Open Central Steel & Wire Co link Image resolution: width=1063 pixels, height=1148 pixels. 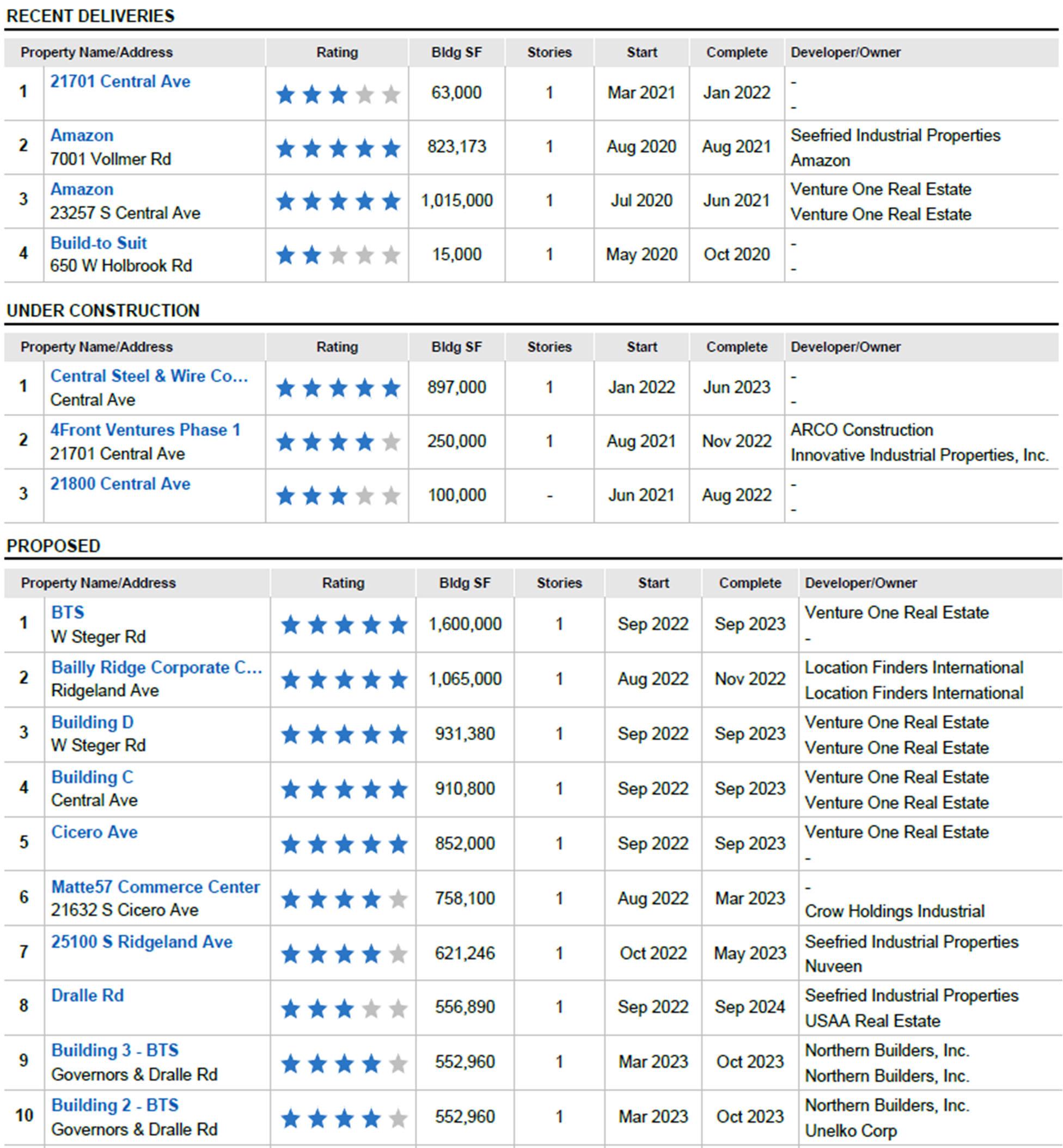[x=149, y=376]
